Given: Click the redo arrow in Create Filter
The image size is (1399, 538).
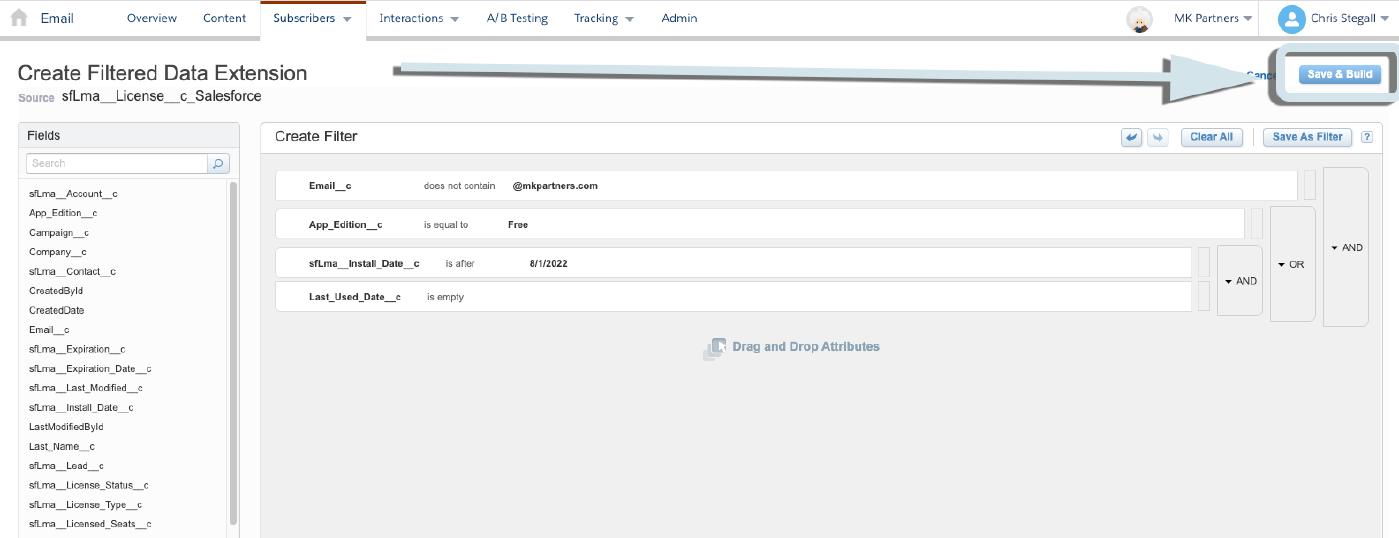Looking at the screenshot, I should (x=1158, y=137).
